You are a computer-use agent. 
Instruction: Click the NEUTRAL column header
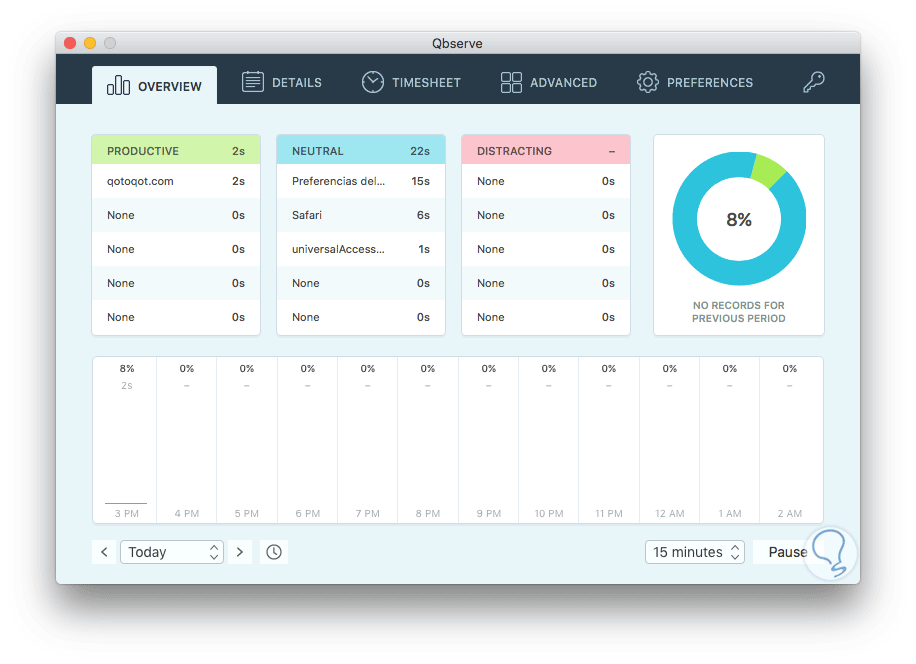coord(360,150)
